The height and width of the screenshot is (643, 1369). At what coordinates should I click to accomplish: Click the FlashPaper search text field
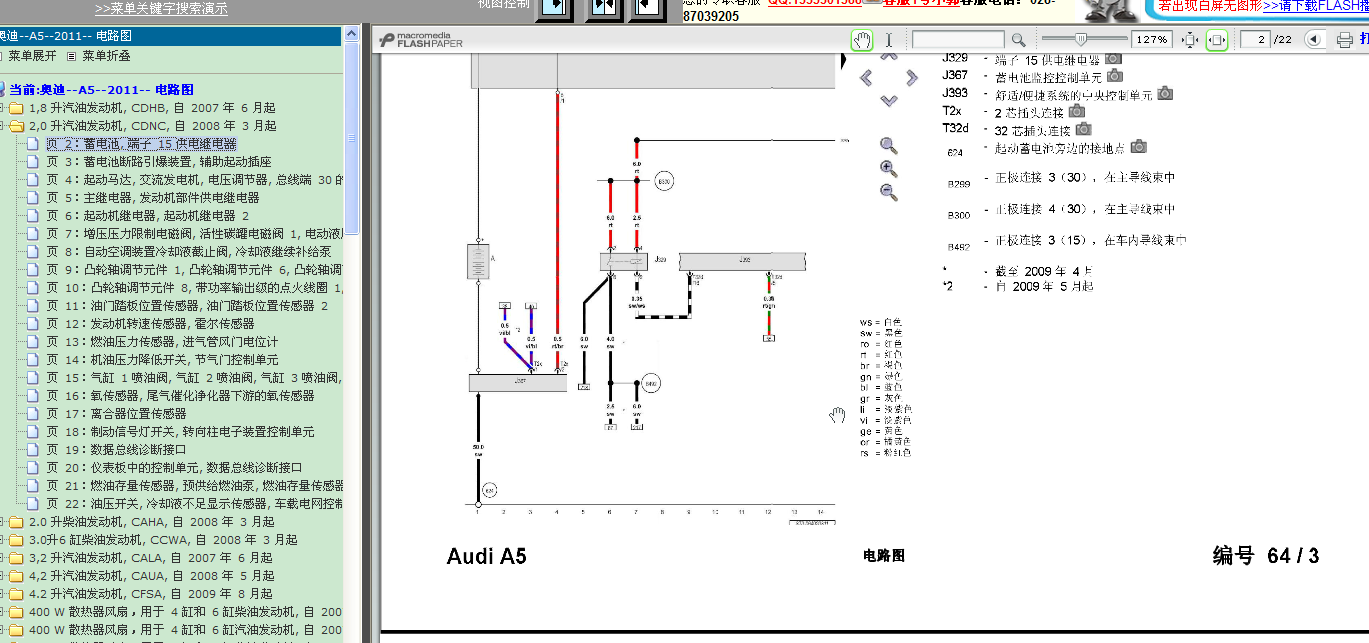[958, 40]
